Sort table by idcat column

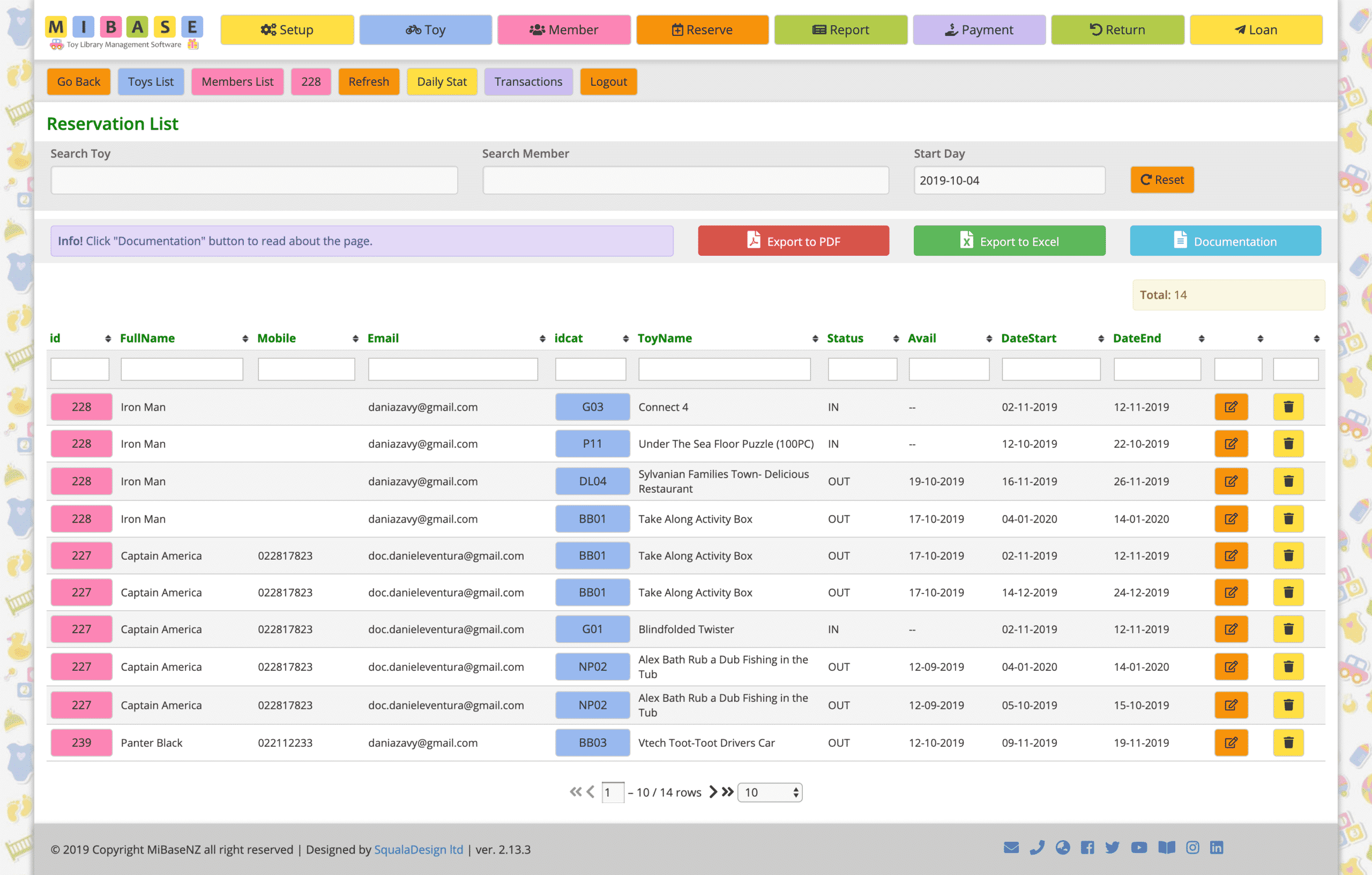[x=625, y=339]
